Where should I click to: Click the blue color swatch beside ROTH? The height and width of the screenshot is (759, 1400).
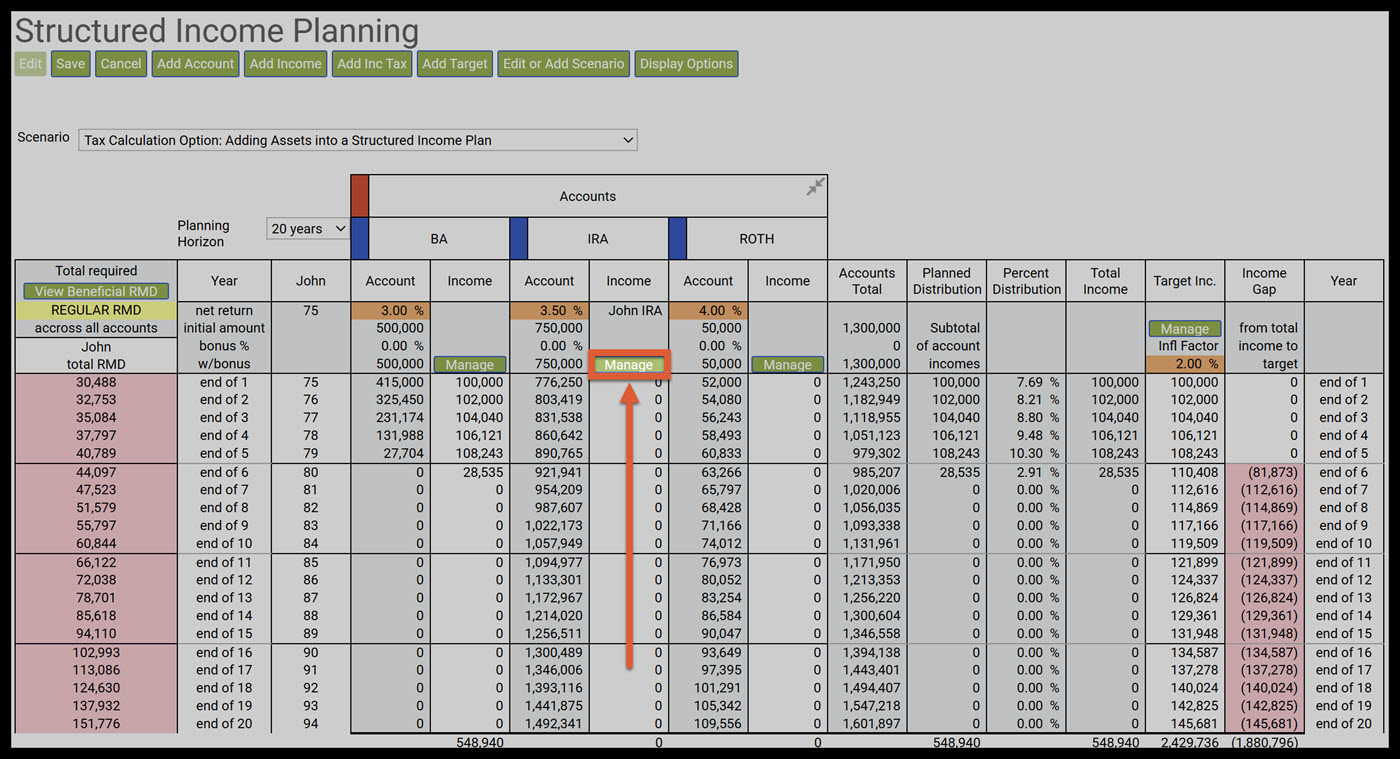[677, 239]
